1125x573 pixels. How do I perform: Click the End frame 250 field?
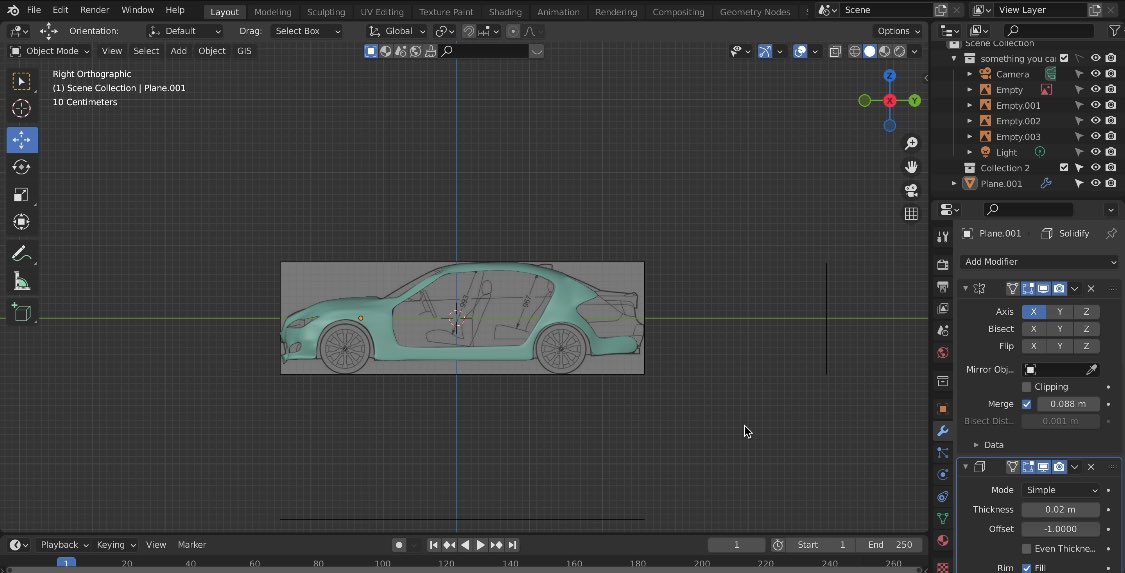pos(890,545)
